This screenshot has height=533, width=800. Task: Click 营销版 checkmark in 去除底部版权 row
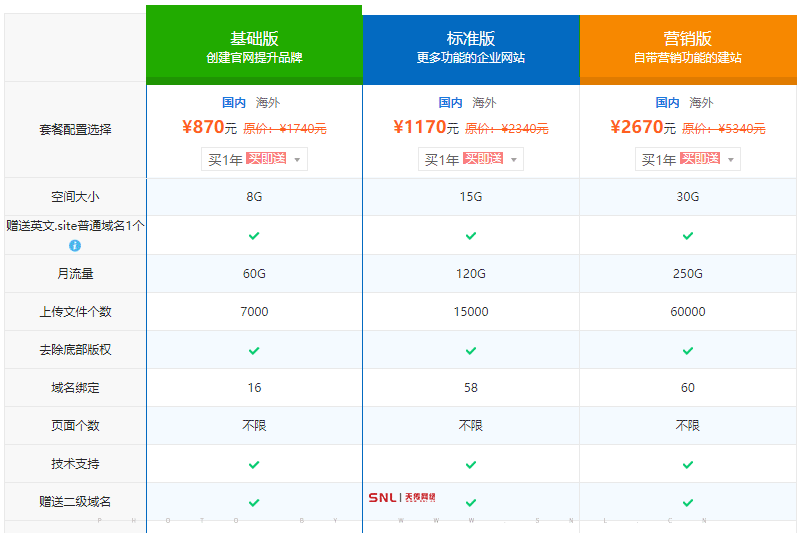tap(688, 350)
